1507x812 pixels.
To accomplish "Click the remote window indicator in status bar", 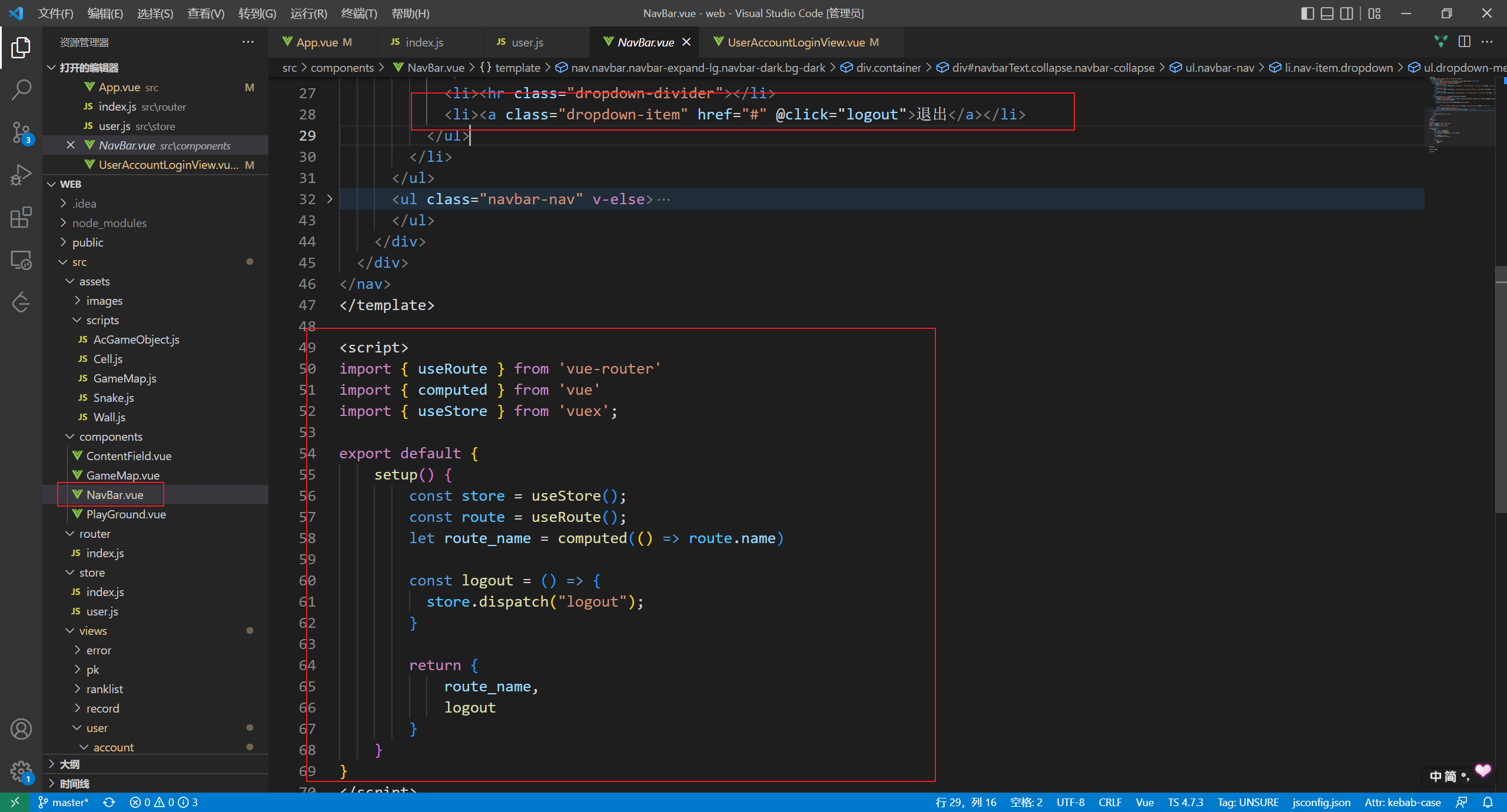I will (x=15, y=802).
